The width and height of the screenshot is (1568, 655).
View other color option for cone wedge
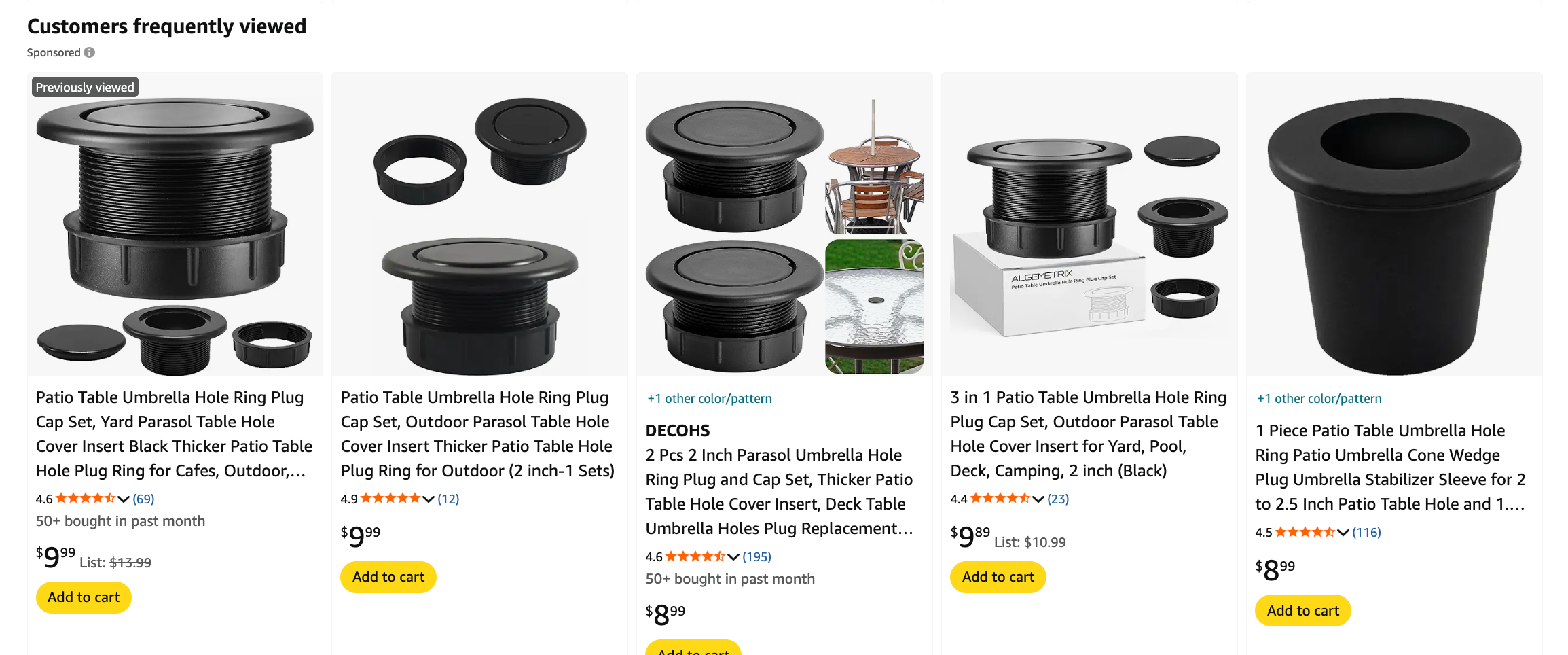[x=1319, y=399]
